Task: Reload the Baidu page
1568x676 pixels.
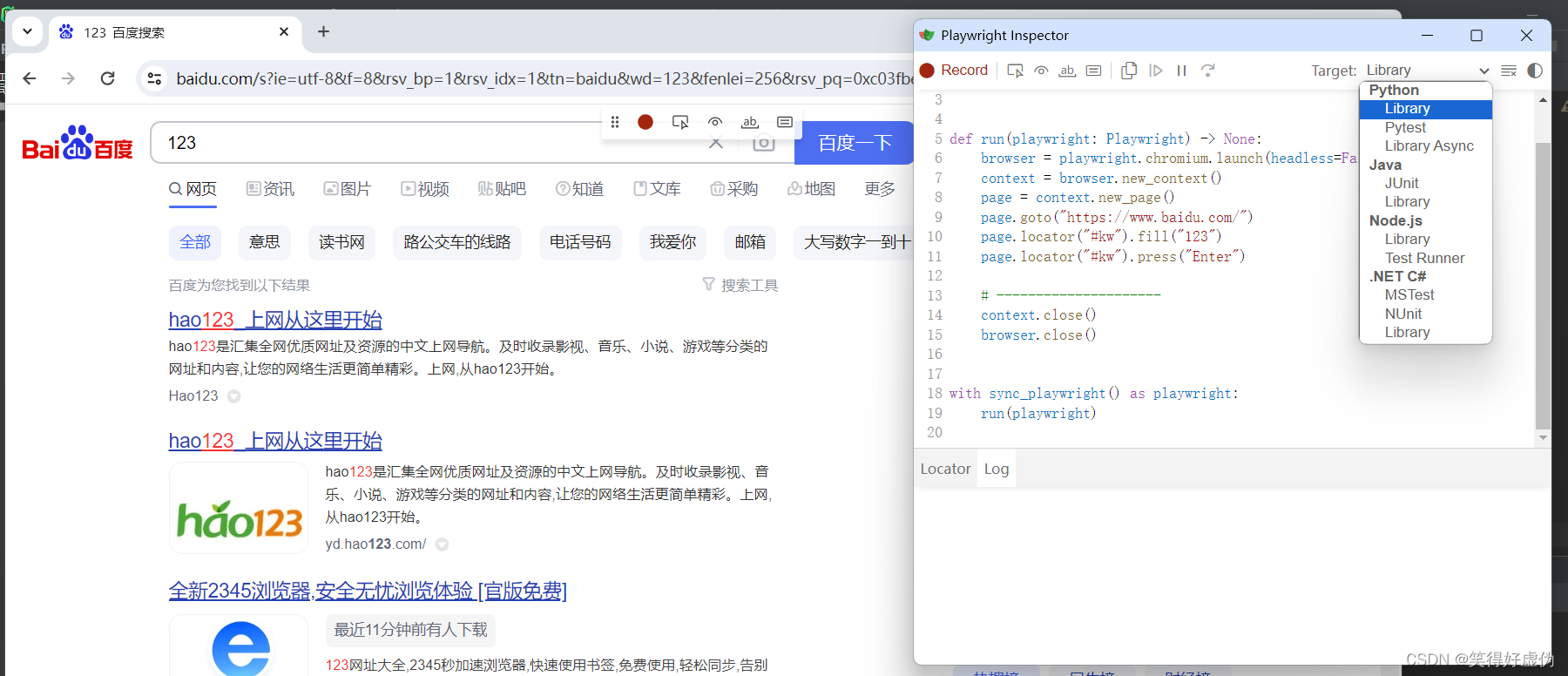Action: (108, 78)
